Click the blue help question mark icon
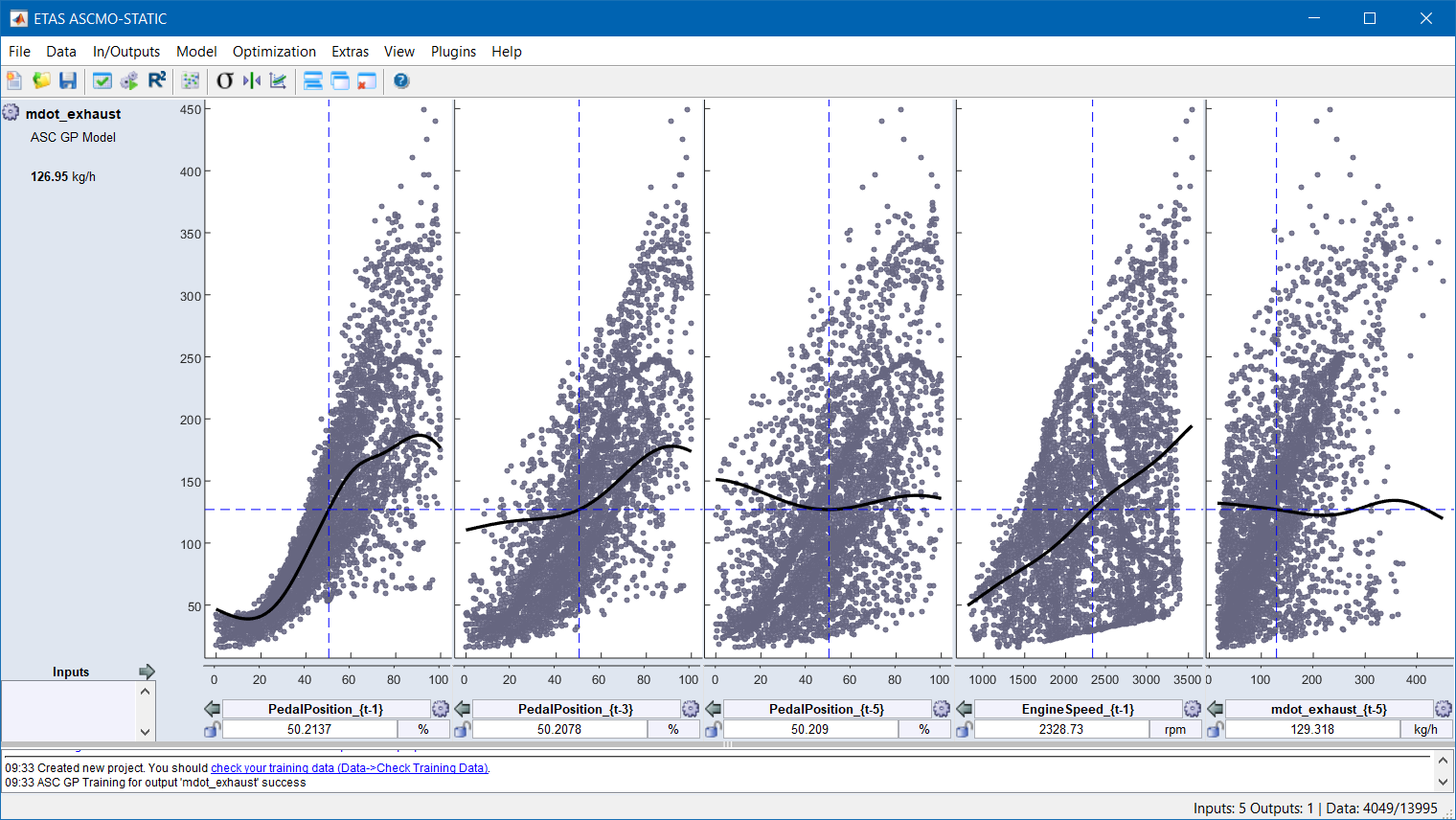Image resolution: width=1456 pixels, height=820 pixels. tap(401, 80)
